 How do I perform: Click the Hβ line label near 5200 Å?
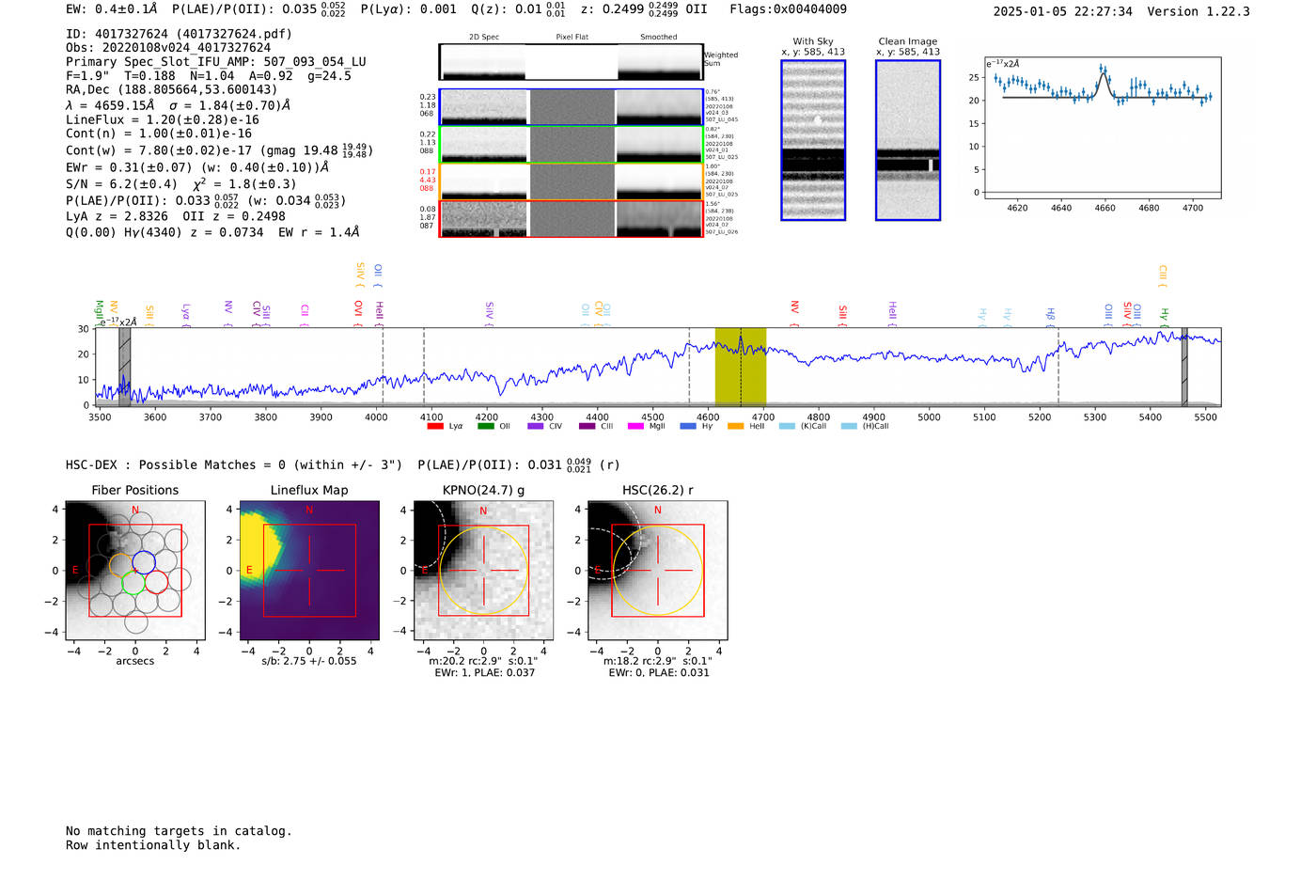1051,317
